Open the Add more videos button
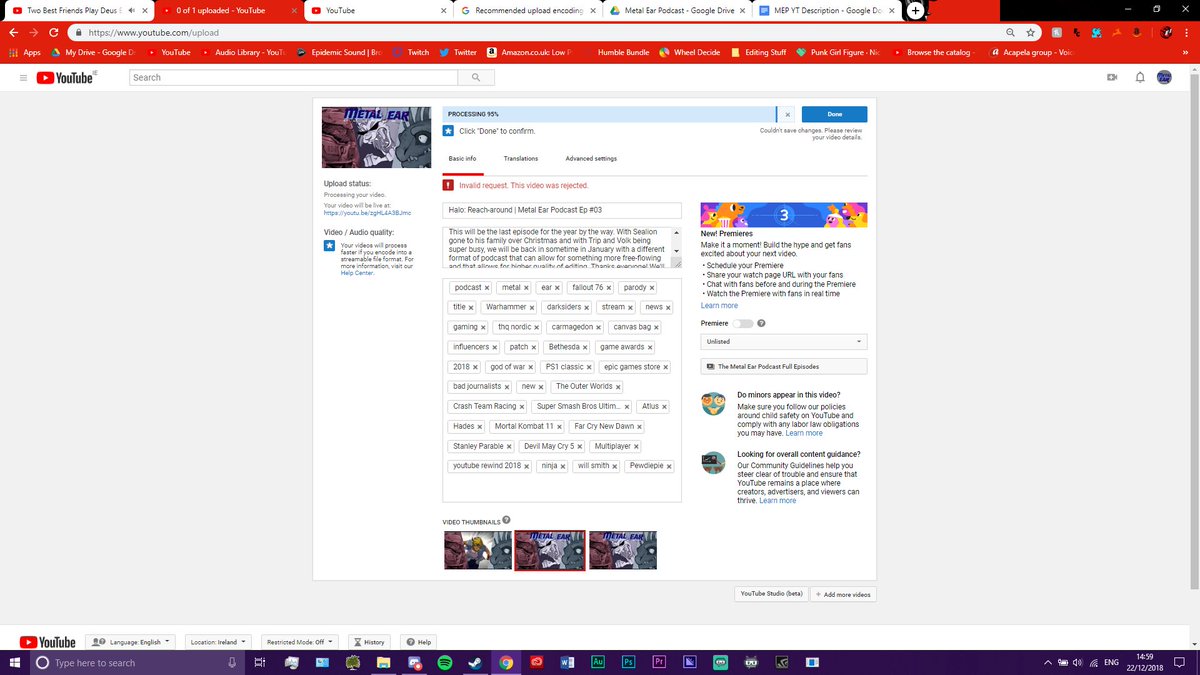The height and width of the screenshot is (675, 1200). point(845,594)
